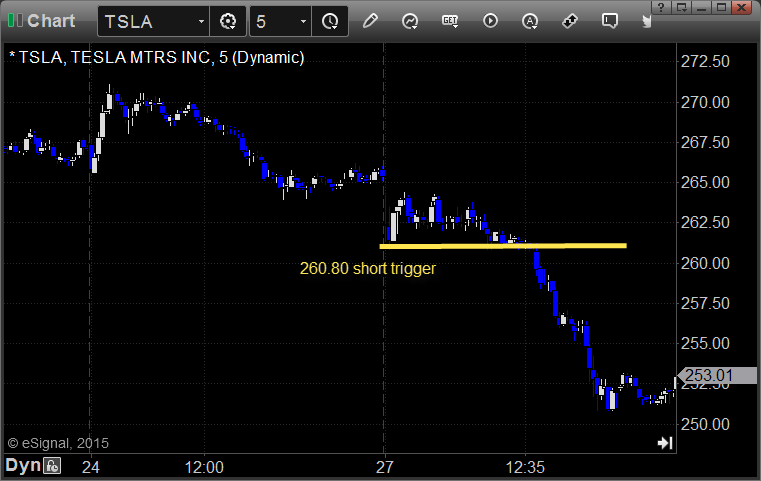
Task: Click the interval field showing 5
Action: [x=273, y=21]
